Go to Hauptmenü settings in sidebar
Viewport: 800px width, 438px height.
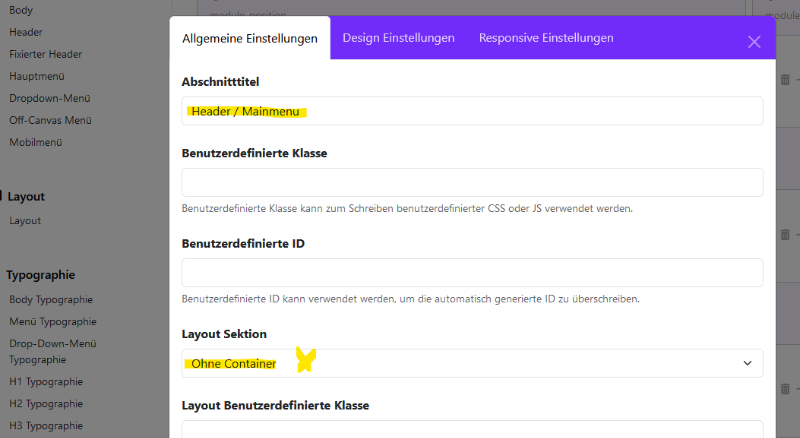coord(37,77)
